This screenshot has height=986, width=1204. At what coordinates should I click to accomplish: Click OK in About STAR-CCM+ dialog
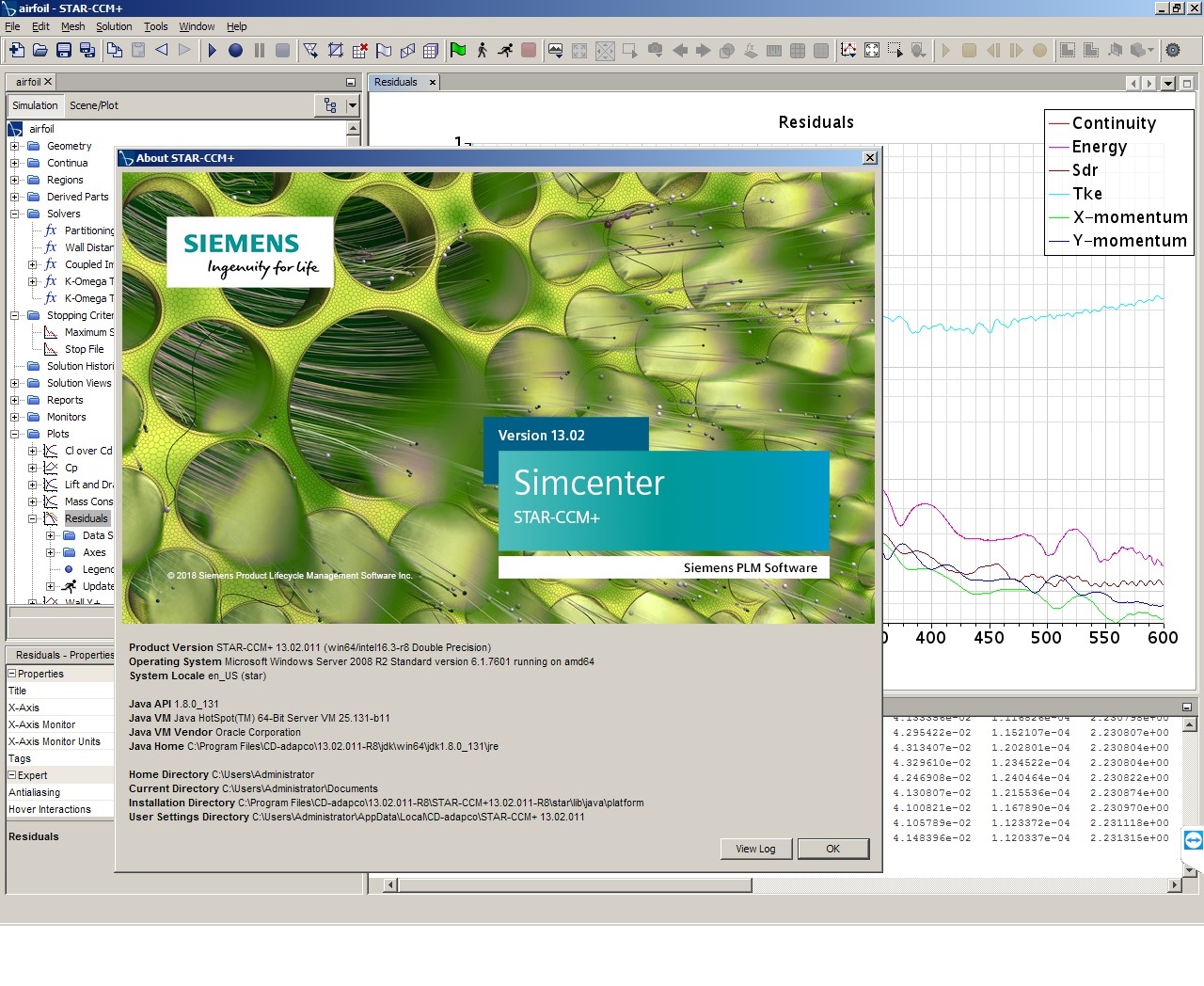(832, 849)
